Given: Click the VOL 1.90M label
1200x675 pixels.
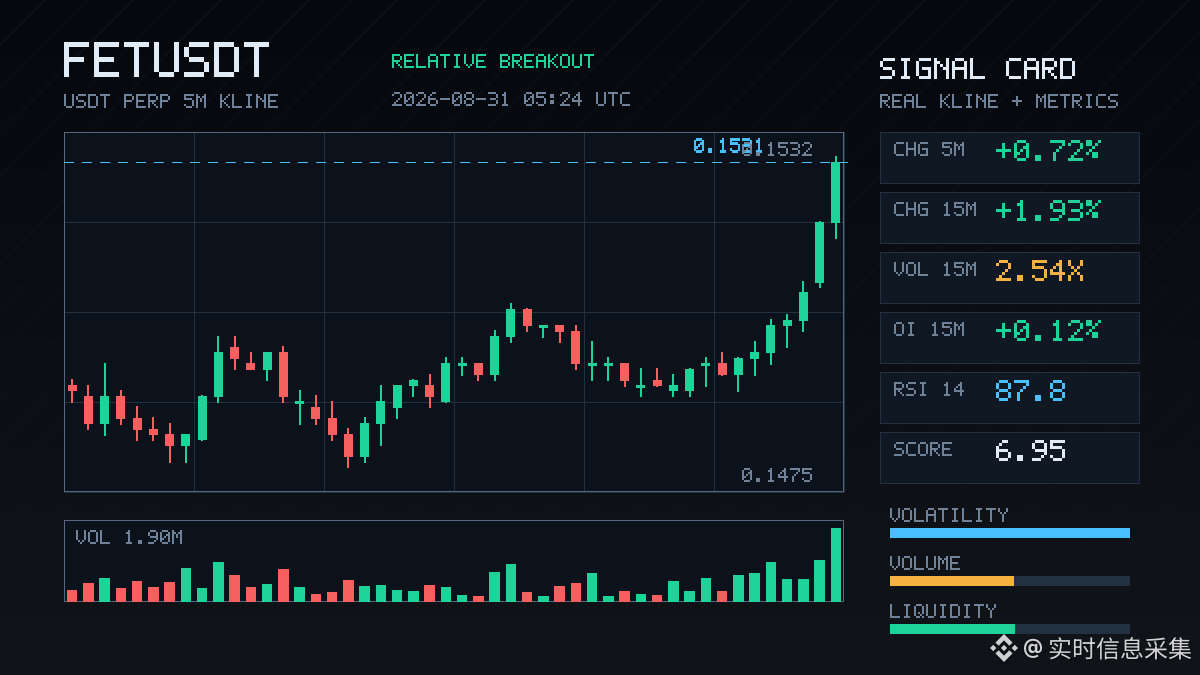Looking at the screenshot, I should click(x=129, y=538).
